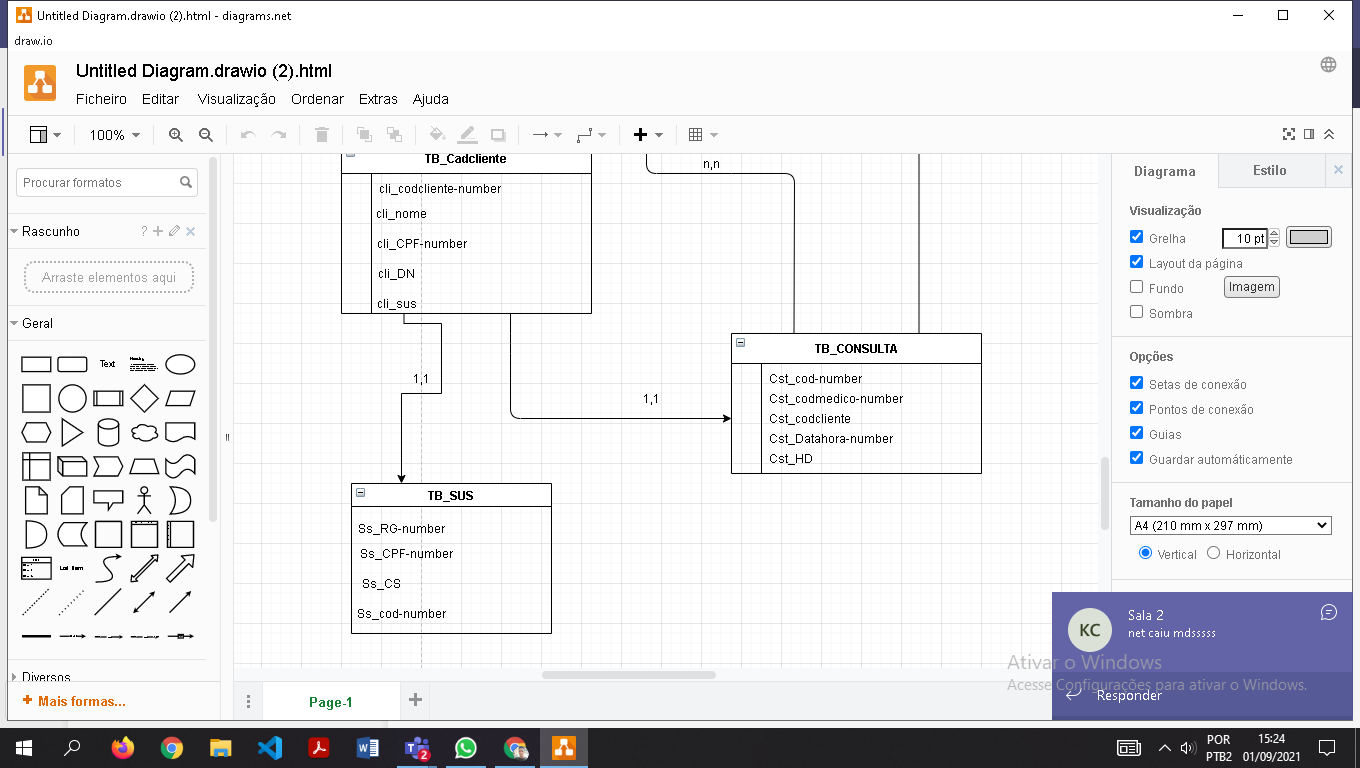Select the actor stick figure shape

pos(144,499)
